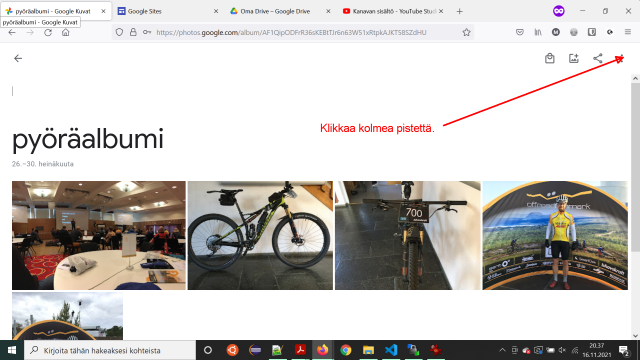The height and width of the screenshot is (360, 640).
Task: Open the order photos shopping bag icon
Action: point(549,58)
